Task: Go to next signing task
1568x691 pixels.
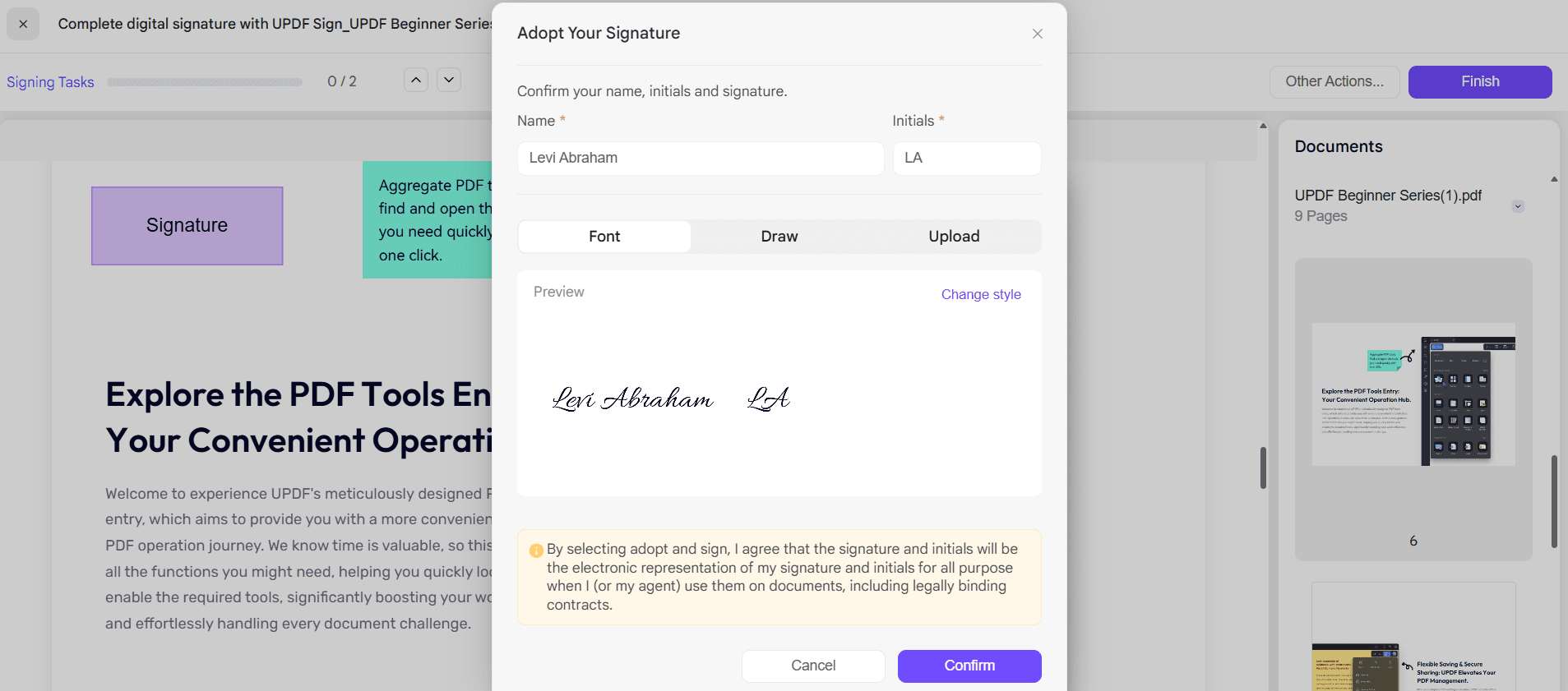Action: click(x=449, y=80)
